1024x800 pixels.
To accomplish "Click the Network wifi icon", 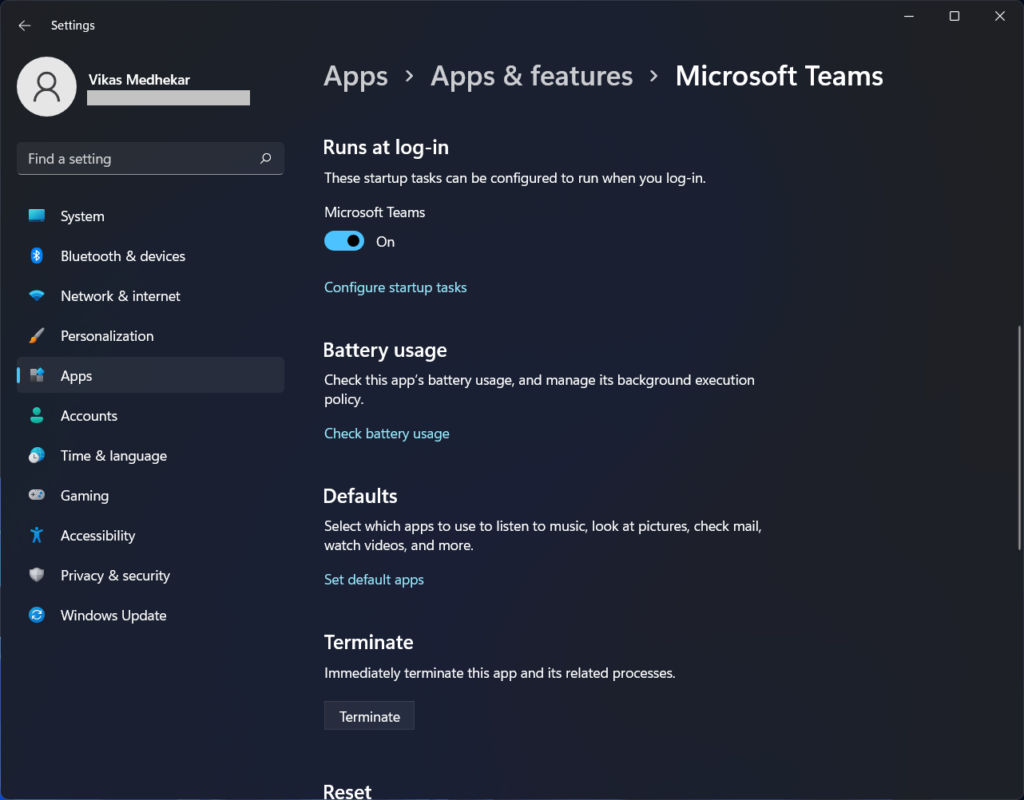I will click(37, 296).
